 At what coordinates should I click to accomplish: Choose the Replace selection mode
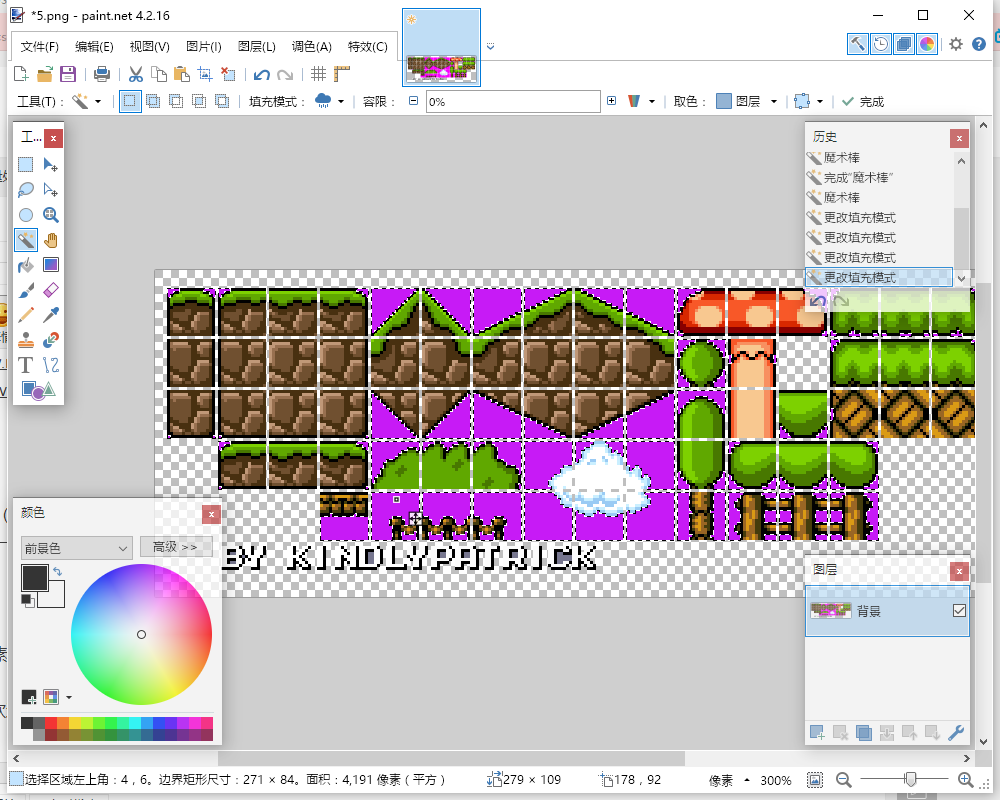click(x=130, y=101)
